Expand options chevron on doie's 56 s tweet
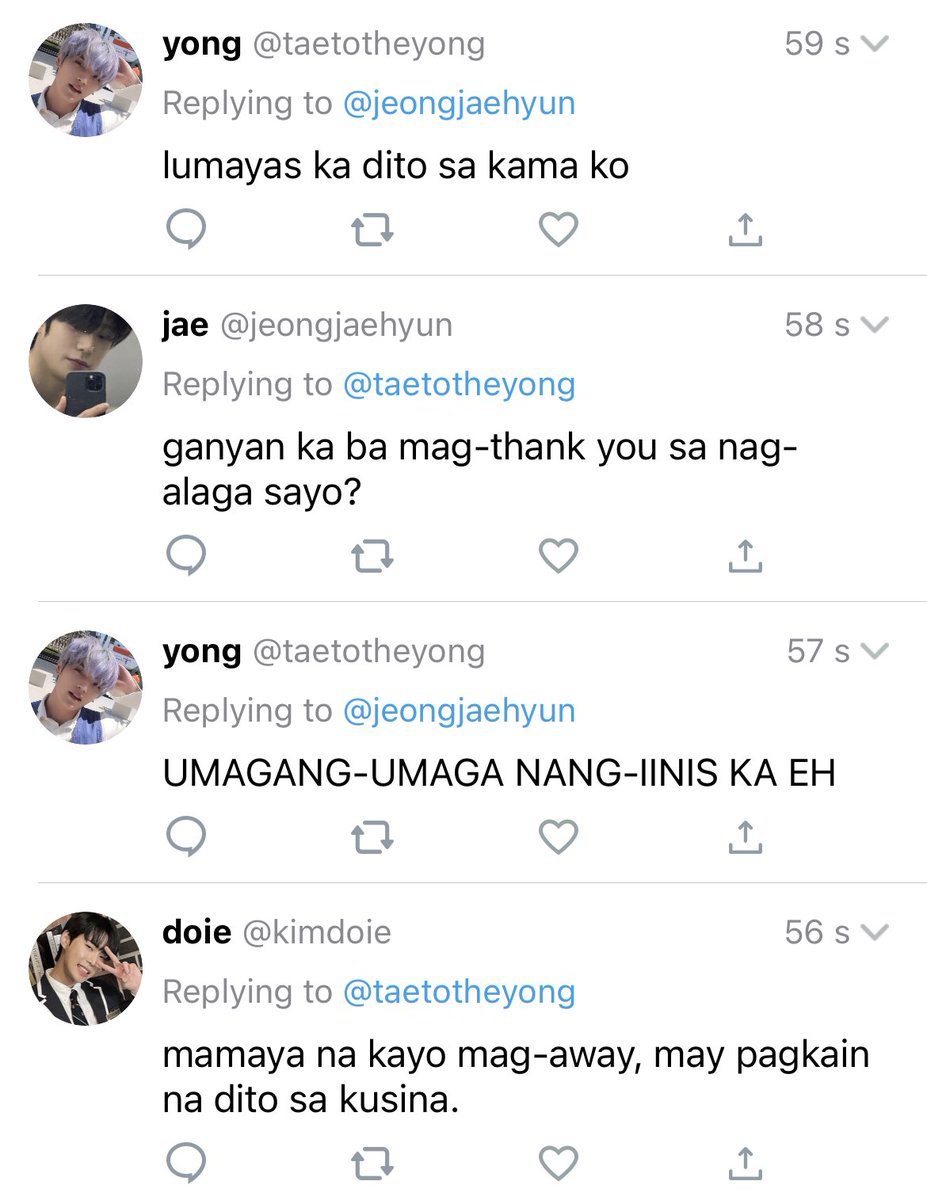 point(874,933)
